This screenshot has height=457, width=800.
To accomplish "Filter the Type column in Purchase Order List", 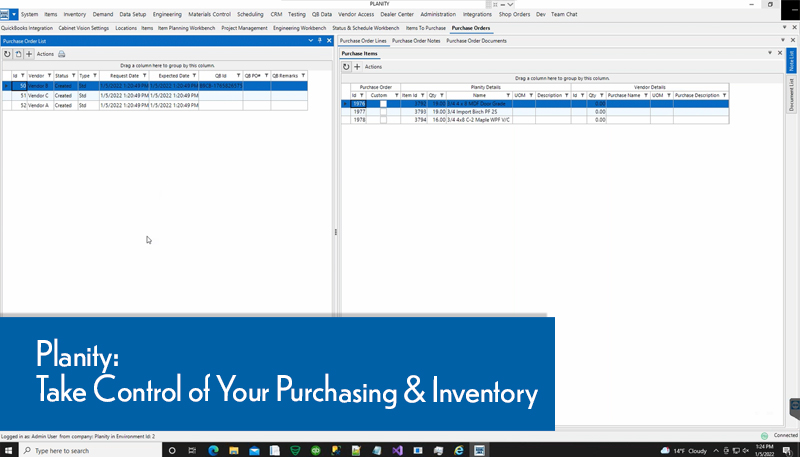I will pos(95,75).
